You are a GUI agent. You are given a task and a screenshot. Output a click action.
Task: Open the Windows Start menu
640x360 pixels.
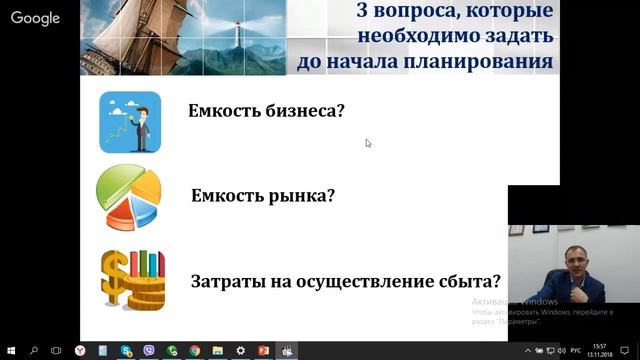[11, 351]
